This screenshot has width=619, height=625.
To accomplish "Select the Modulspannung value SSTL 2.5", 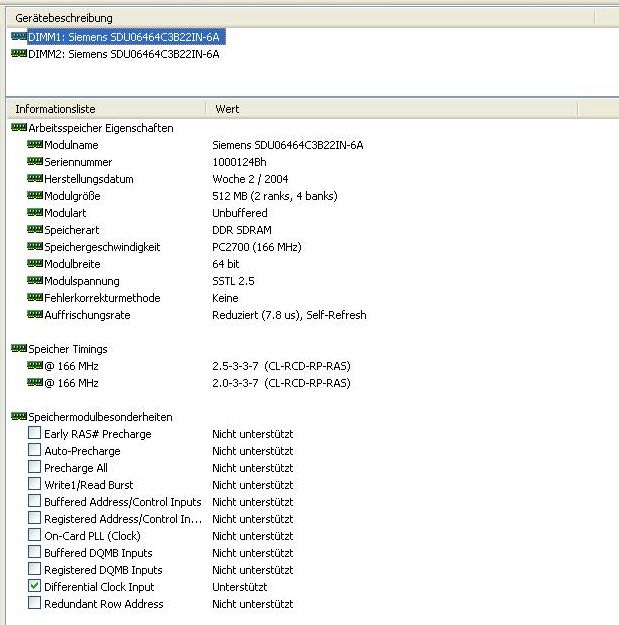I will point(233,281).
